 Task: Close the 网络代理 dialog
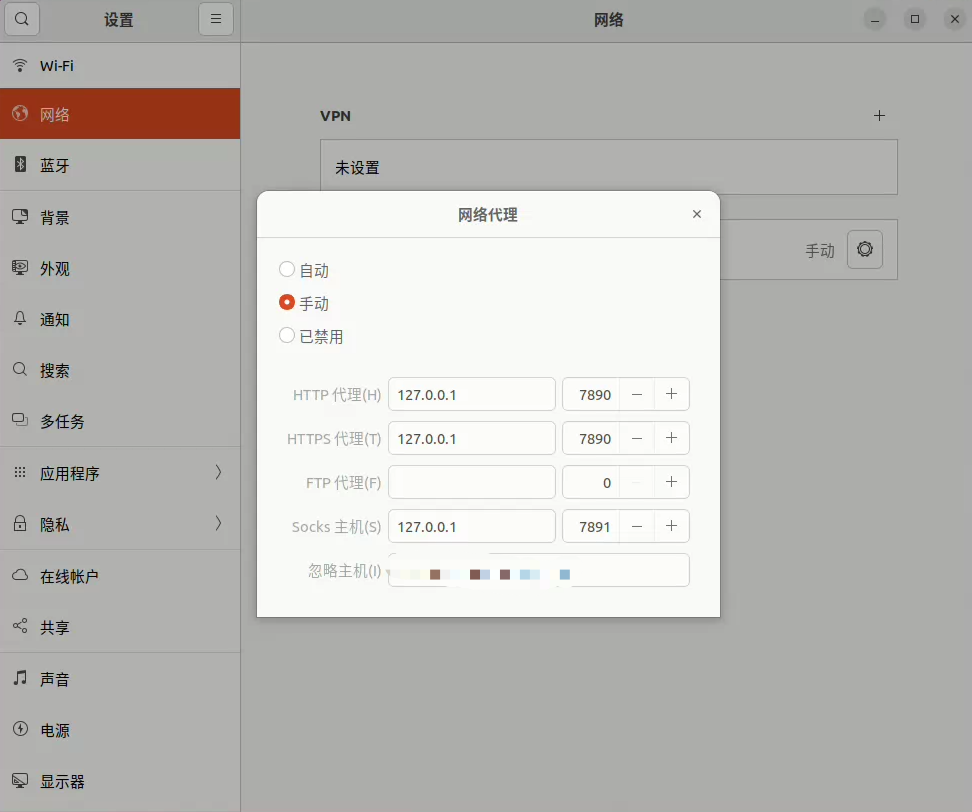tap(697, 214)
